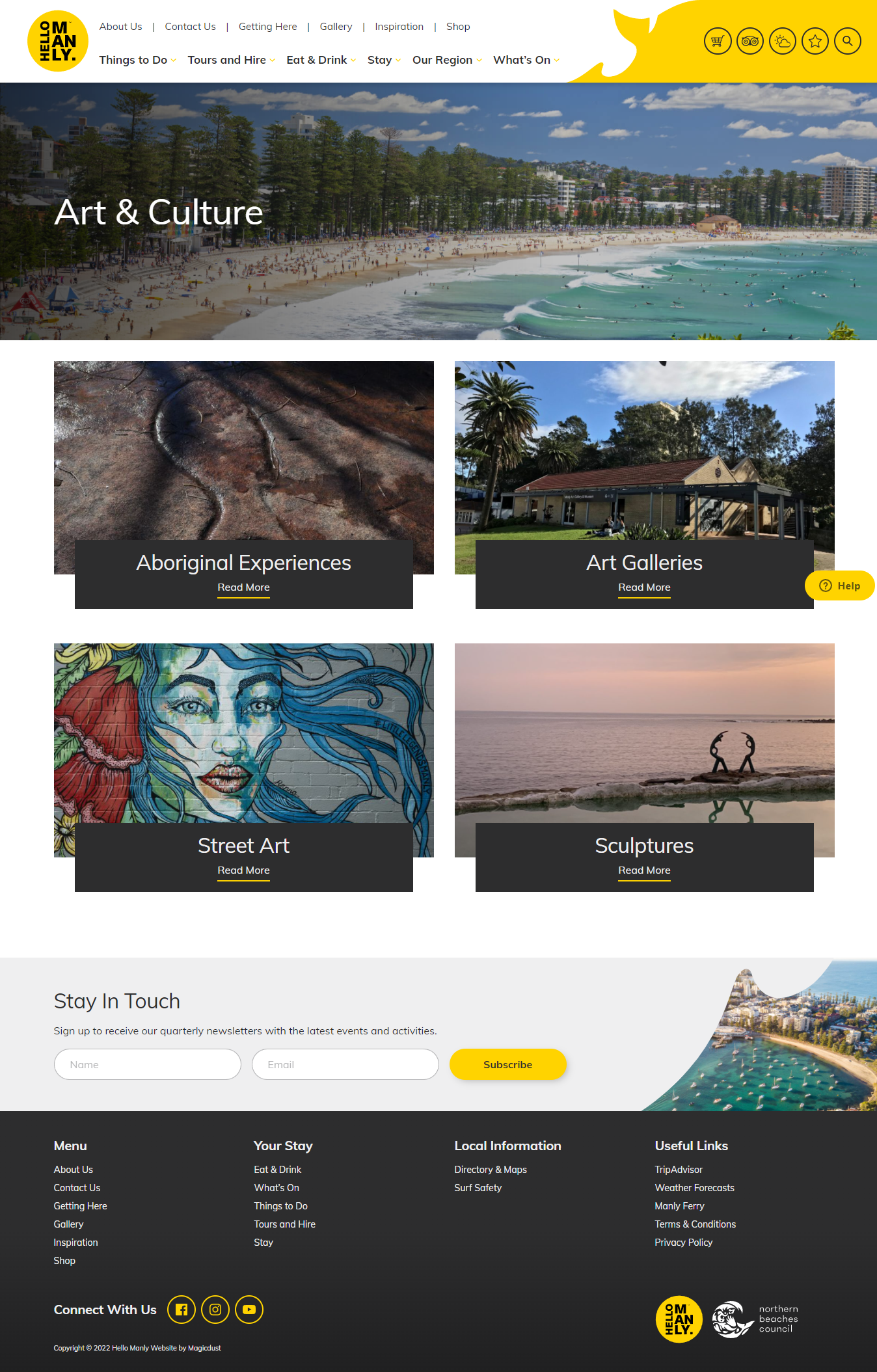Open the YouTube icon in footer

(x=249, y=1310)
